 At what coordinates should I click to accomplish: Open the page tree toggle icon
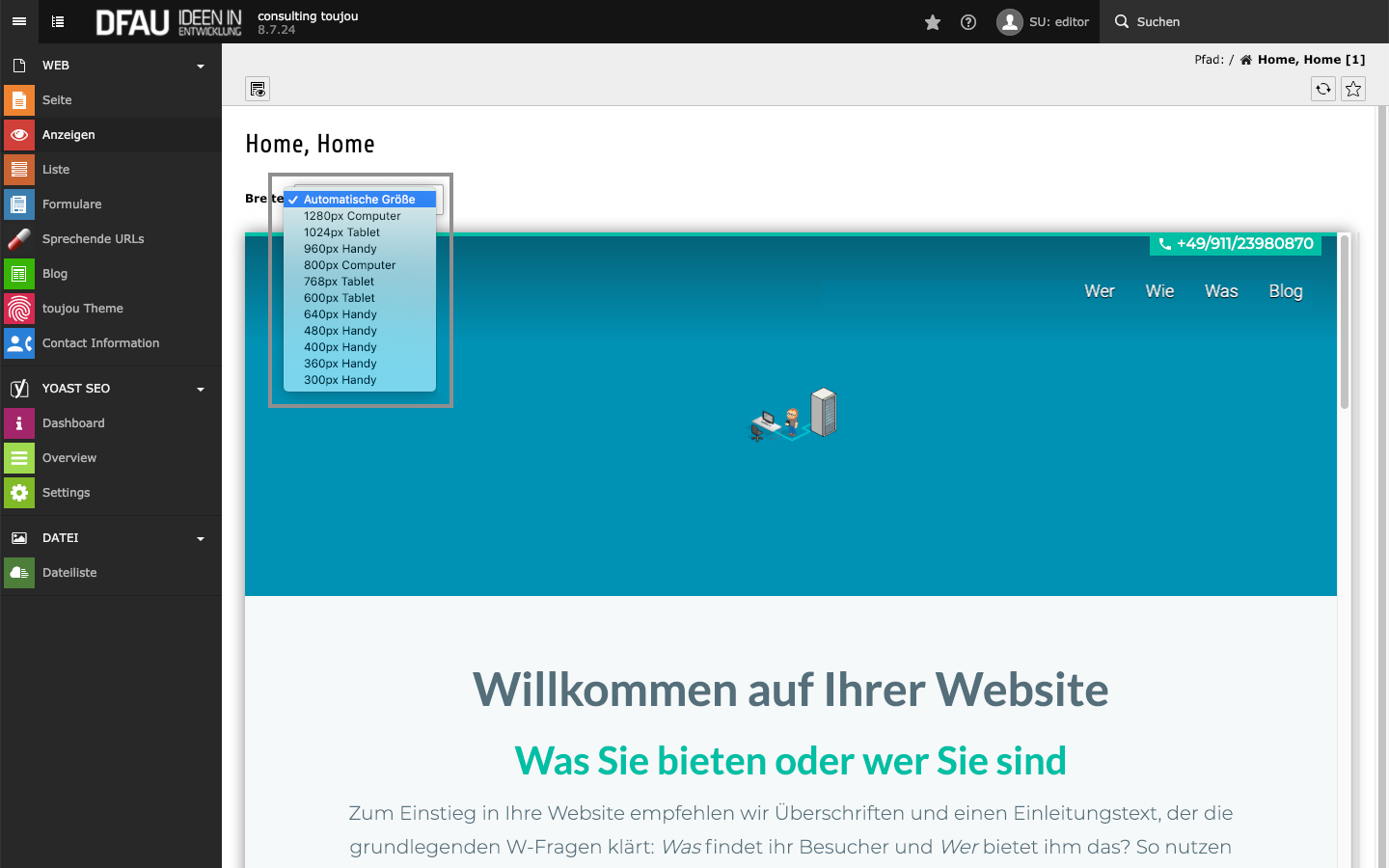pos(58,21)
